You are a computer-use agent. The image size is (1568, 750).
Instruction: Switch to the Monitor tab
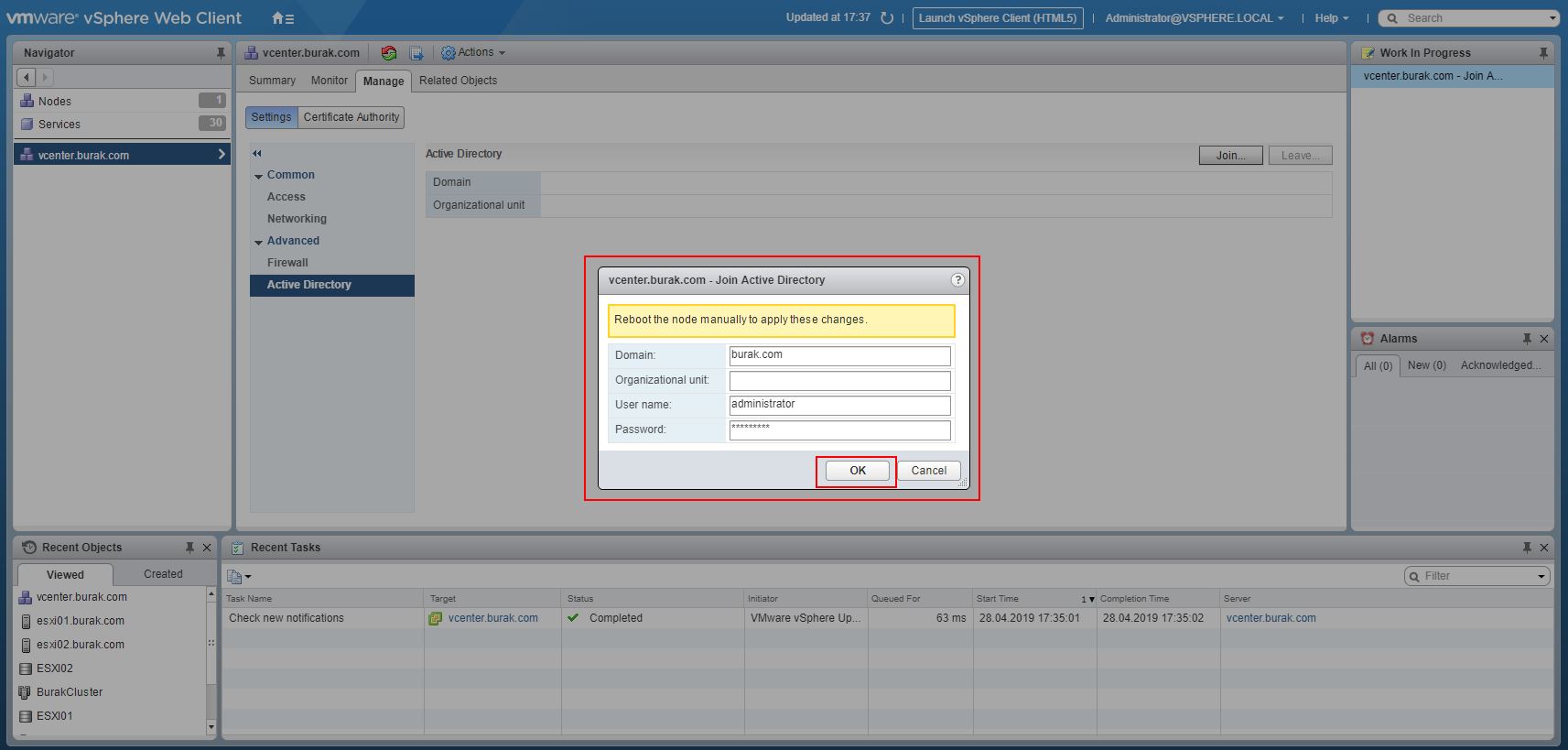pyautogui.click(x=330, y=81)
